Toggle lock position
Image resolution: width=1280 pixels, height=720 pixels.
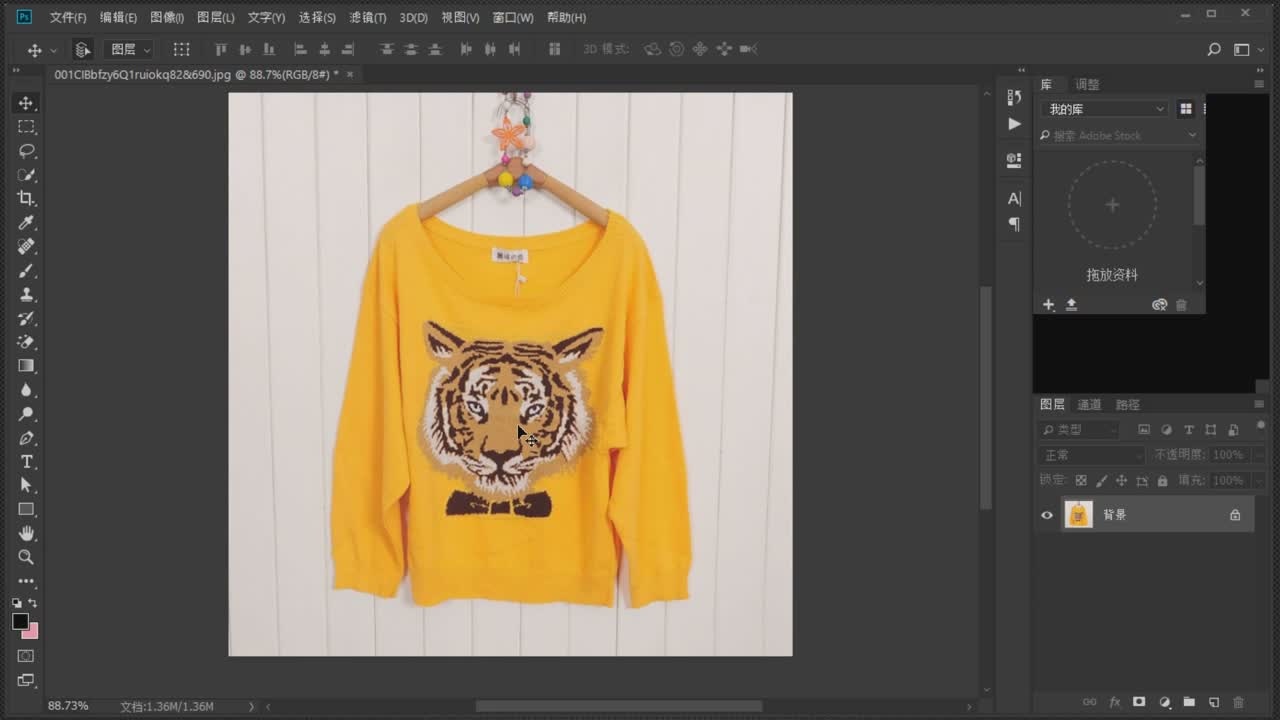click(1122, 481)
